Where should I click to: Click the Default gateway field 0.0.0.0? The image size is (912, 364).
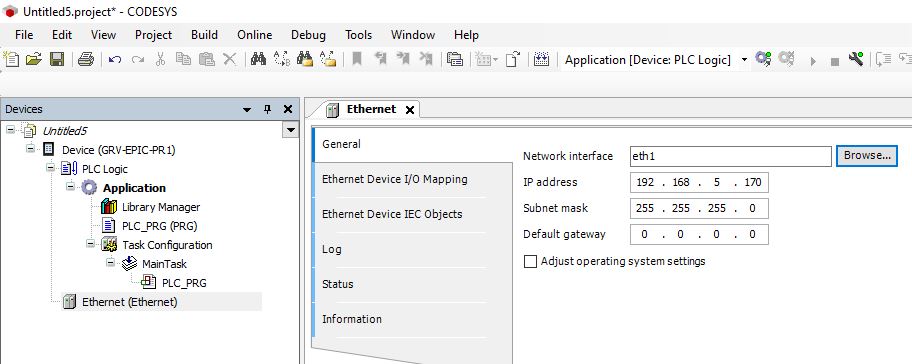click(699, 234)
